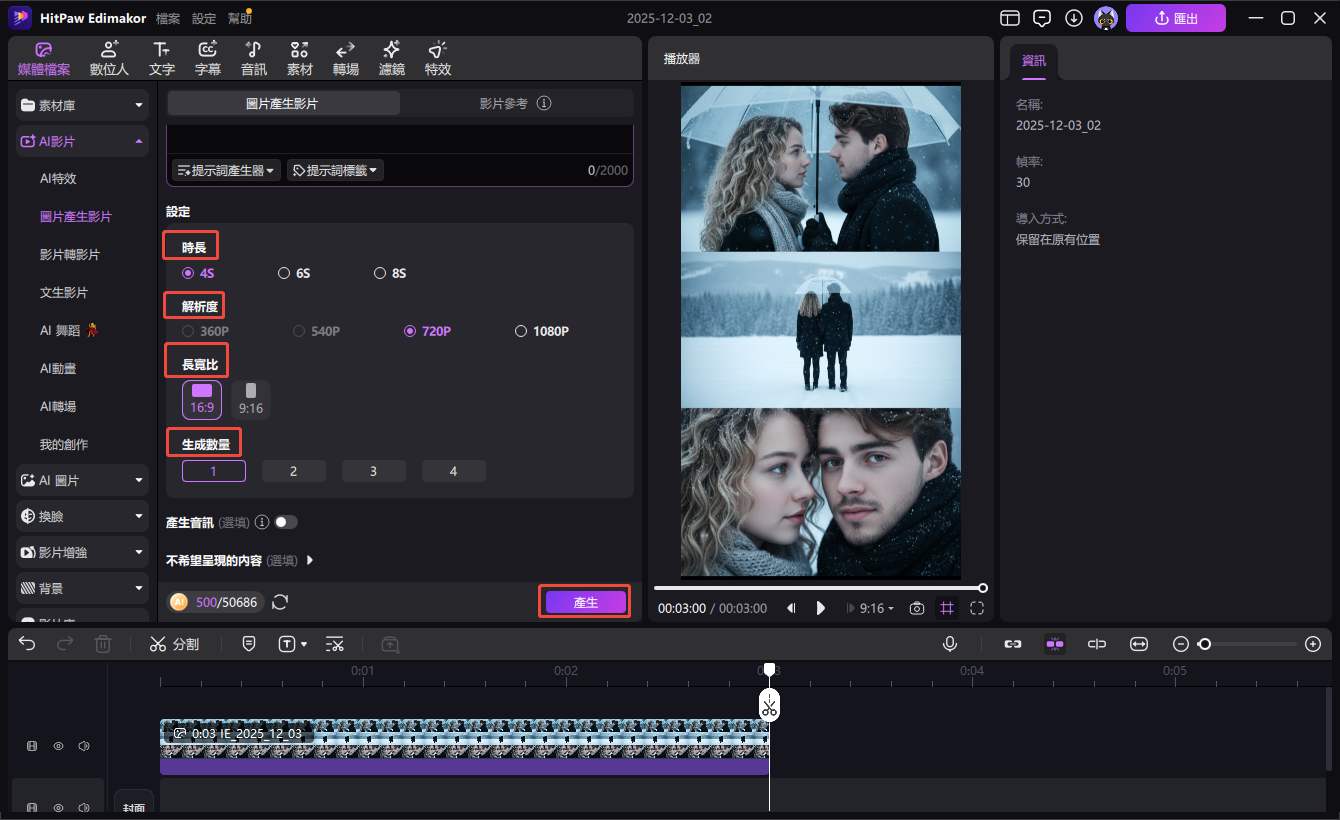Click the undo arrow in the timeline toolbar
This screenshot has width=1340, height=820.
click(x=27, y=644)
